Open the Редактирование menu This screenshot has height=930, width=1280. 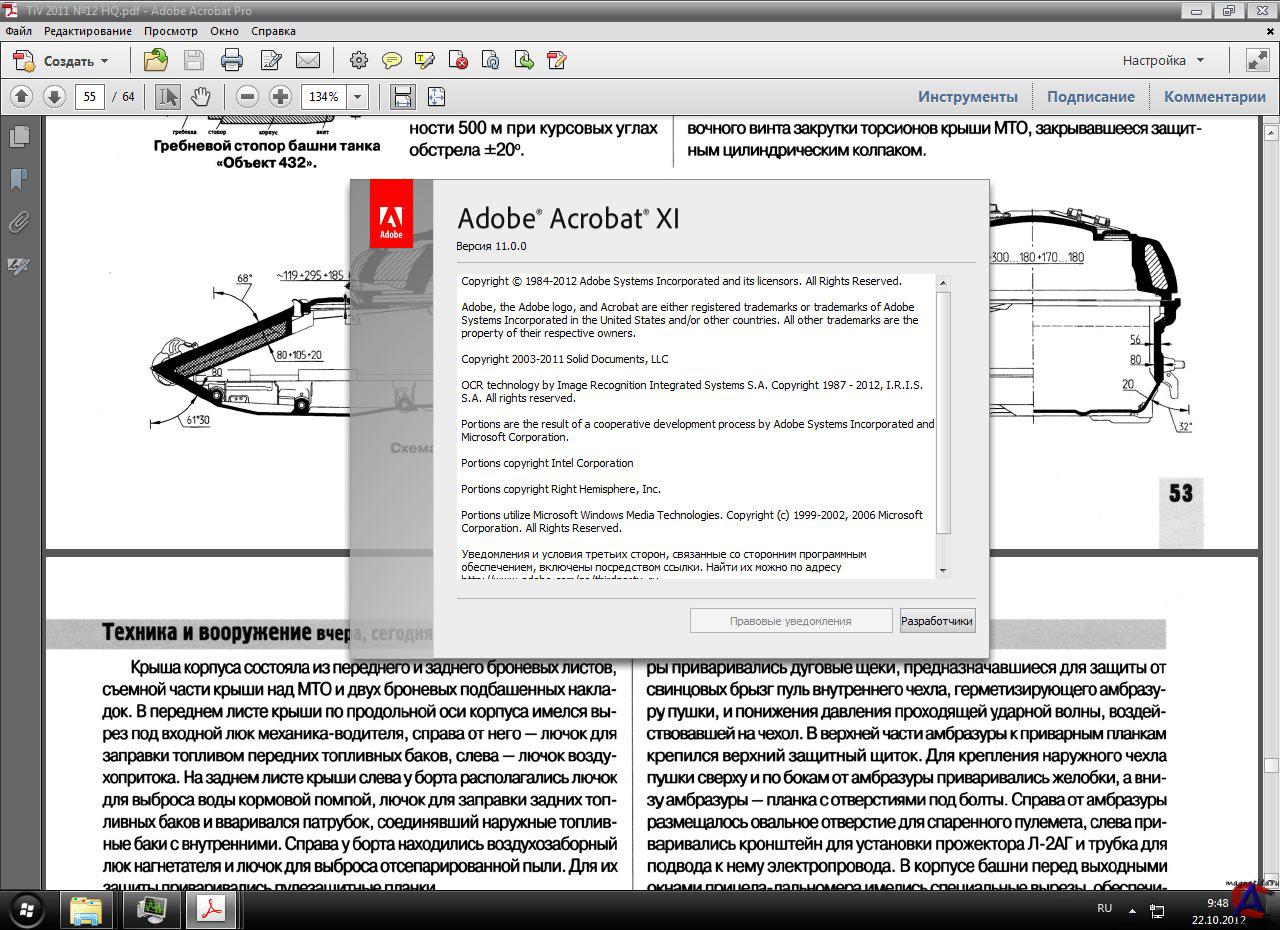87,31
